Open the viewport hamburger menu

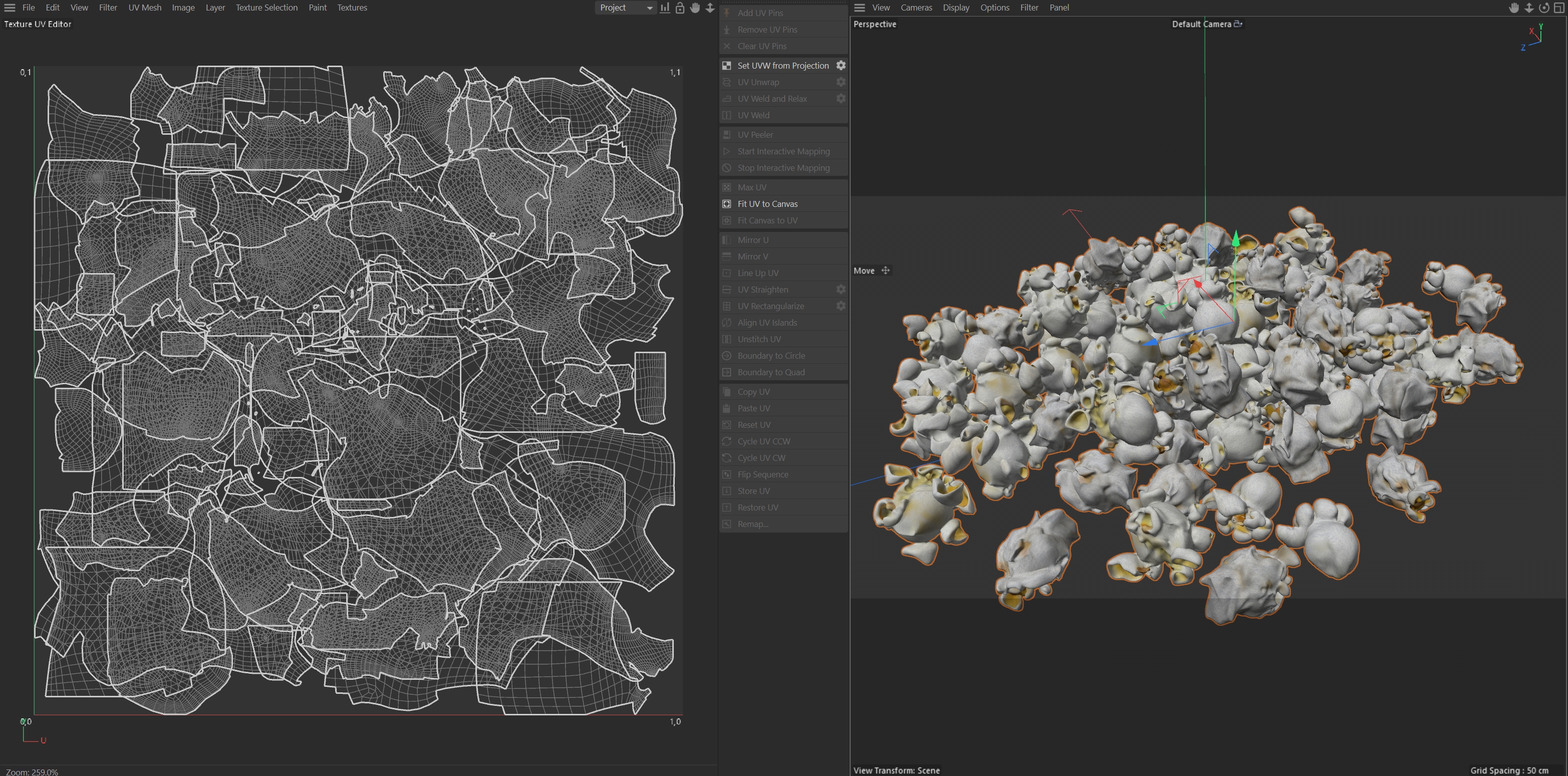point(860,8)
